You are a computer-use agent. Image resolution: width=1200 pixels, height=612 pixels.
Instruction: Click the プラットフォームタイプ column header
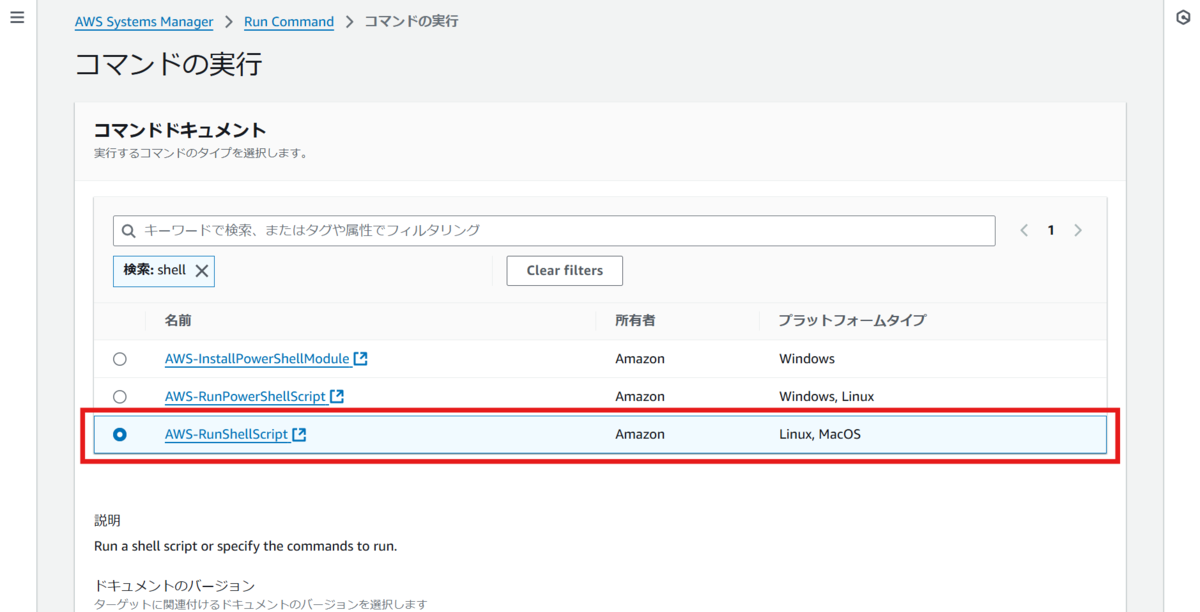(852, 320)
